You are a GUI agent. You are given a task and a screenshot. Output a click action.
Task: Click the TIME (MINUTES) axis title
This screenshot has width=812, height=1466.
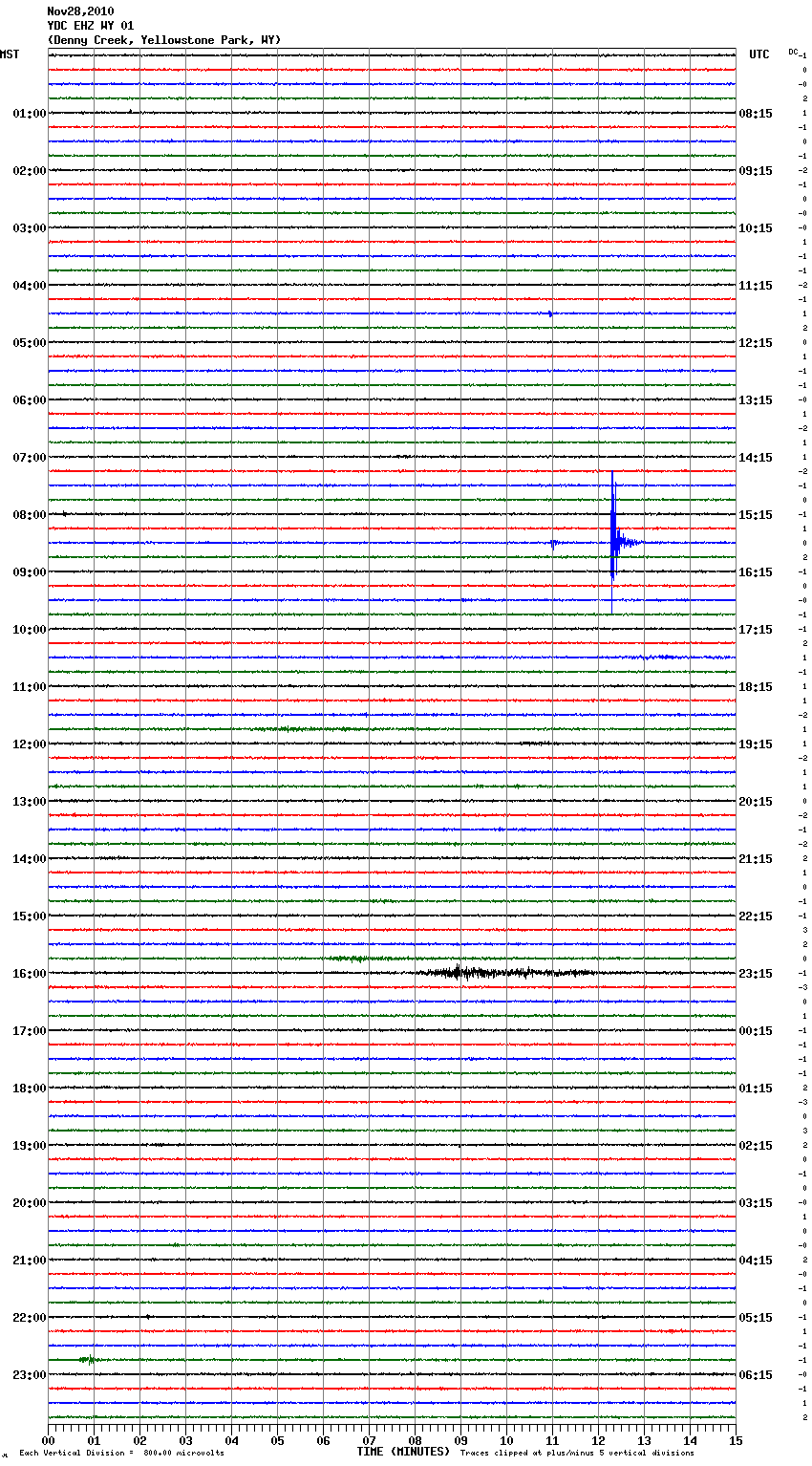pos(403,1452)
